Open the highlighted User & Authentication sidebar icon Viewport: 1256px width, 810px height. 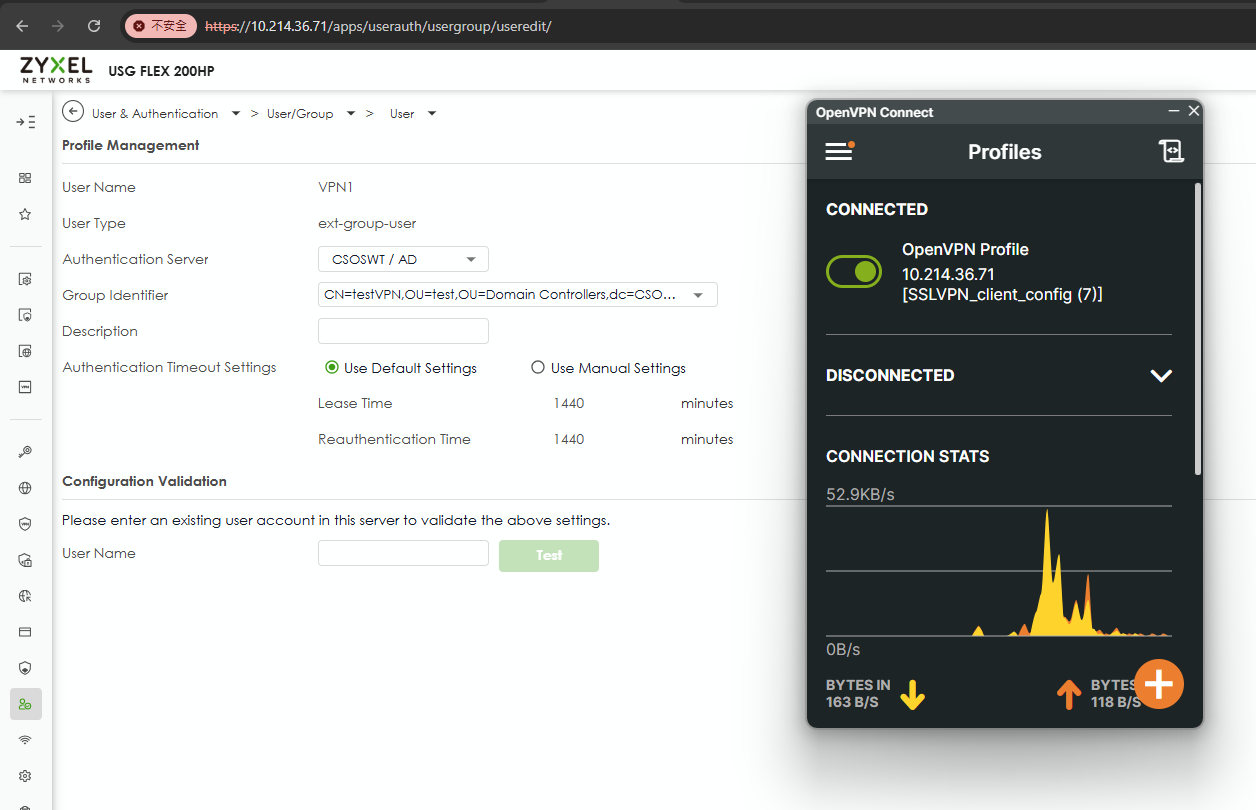coord(26,704)
